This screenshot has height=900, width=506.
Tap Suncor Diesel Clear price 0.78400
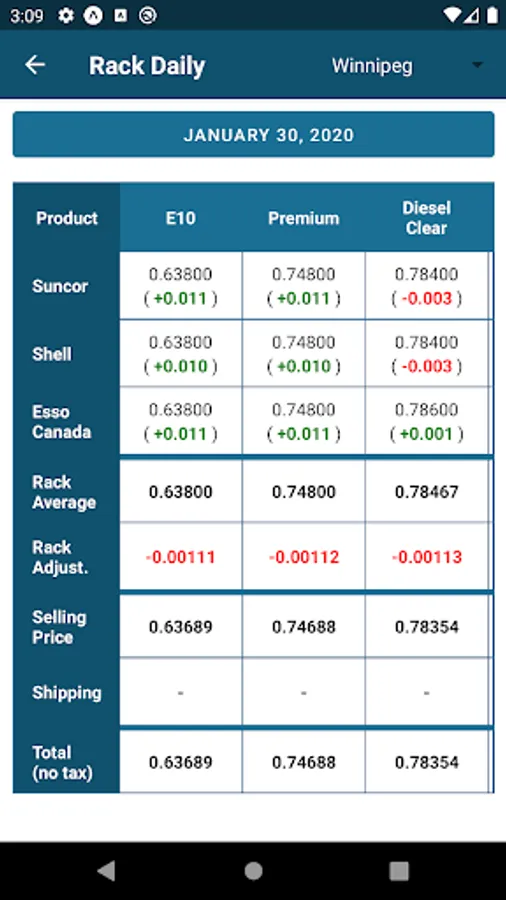click(426, 274)
